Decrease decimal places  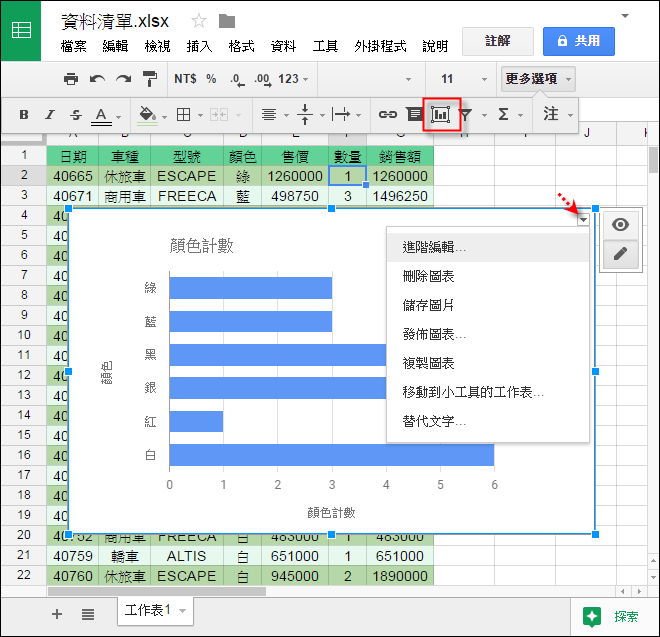pyautogui.click(x=237, y=80)
